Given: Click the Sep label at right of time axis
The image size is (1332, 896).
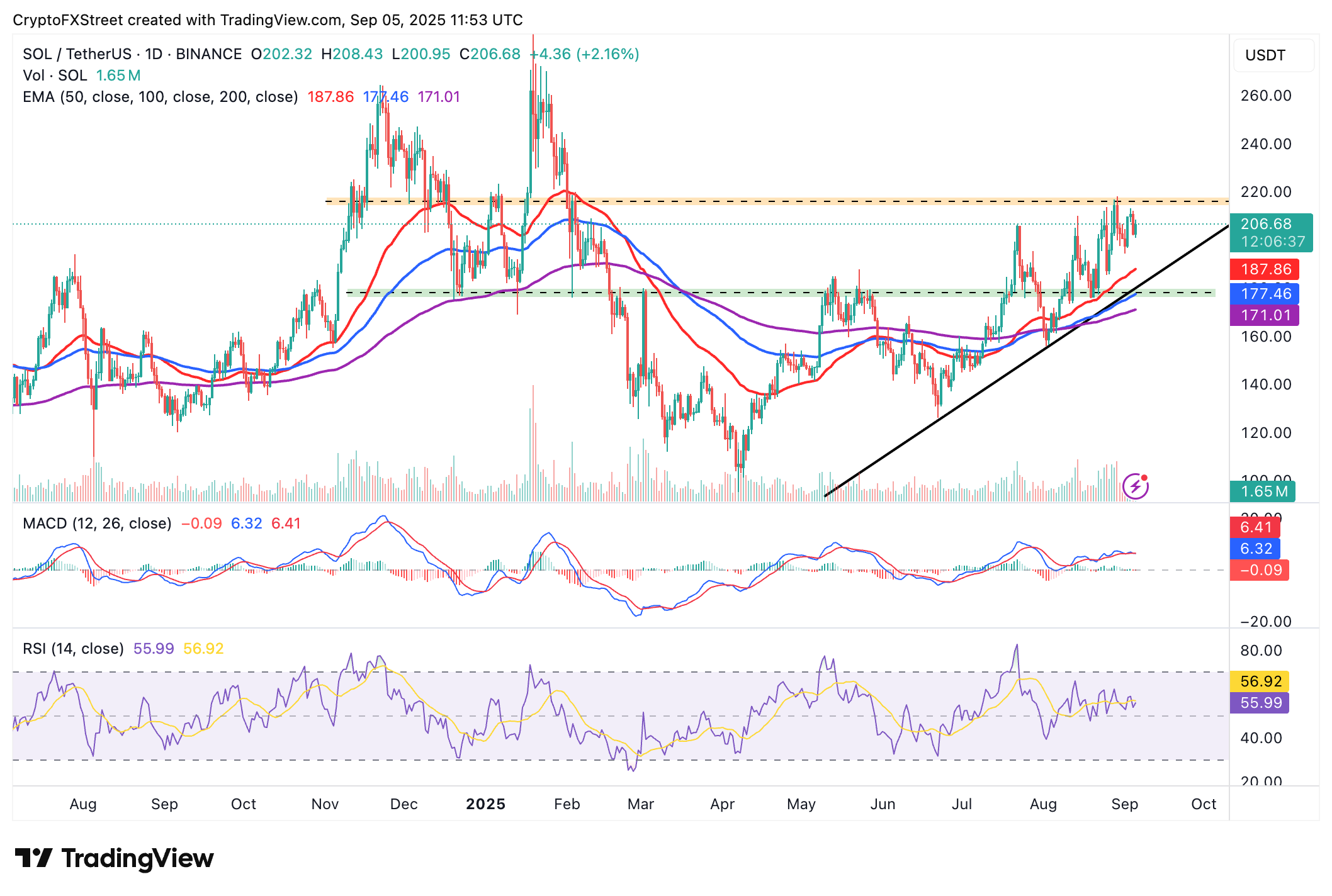Looking at the screenshot, I should [x=1124, y=804].
